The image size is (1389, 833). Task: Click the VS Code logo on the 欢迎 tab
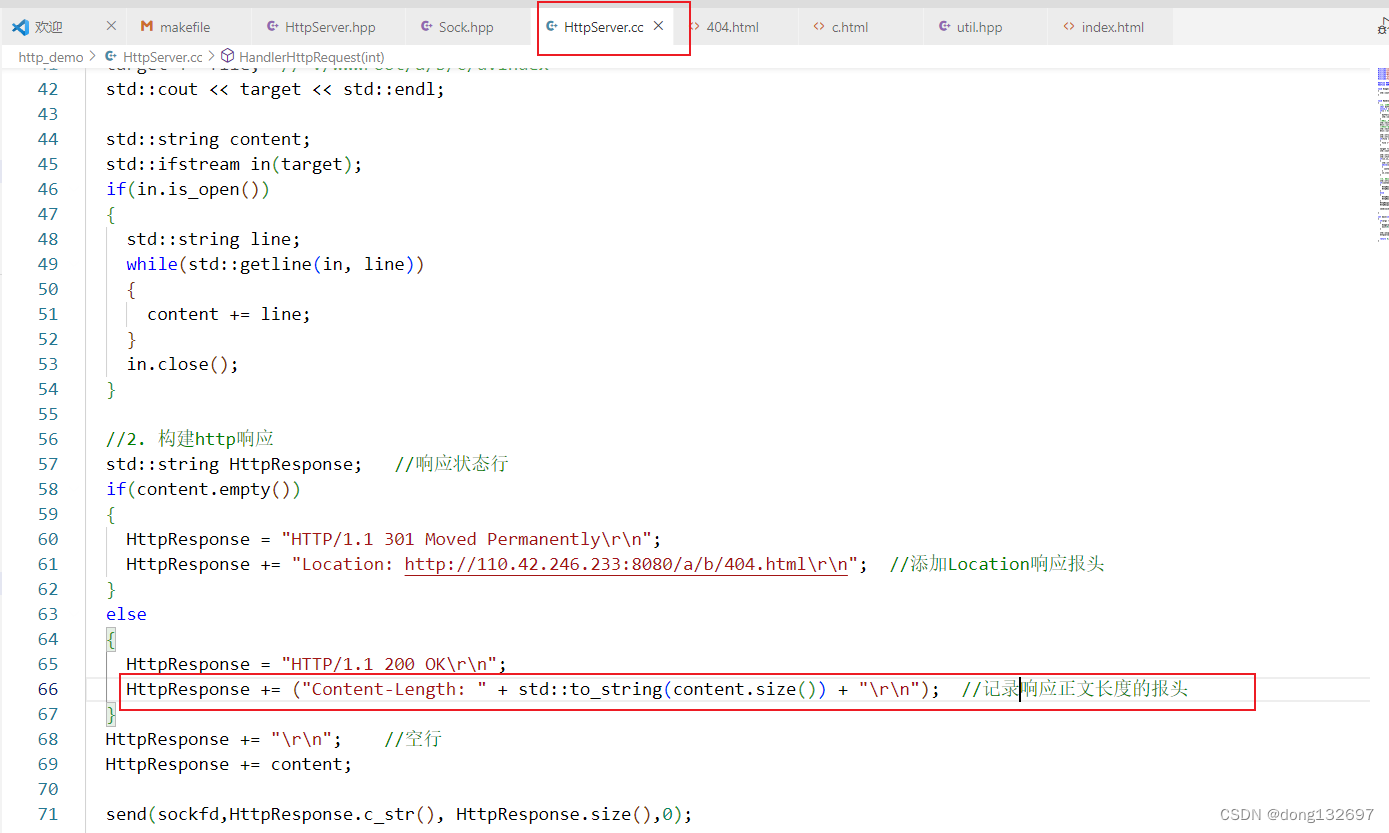[x=20, y=27]
